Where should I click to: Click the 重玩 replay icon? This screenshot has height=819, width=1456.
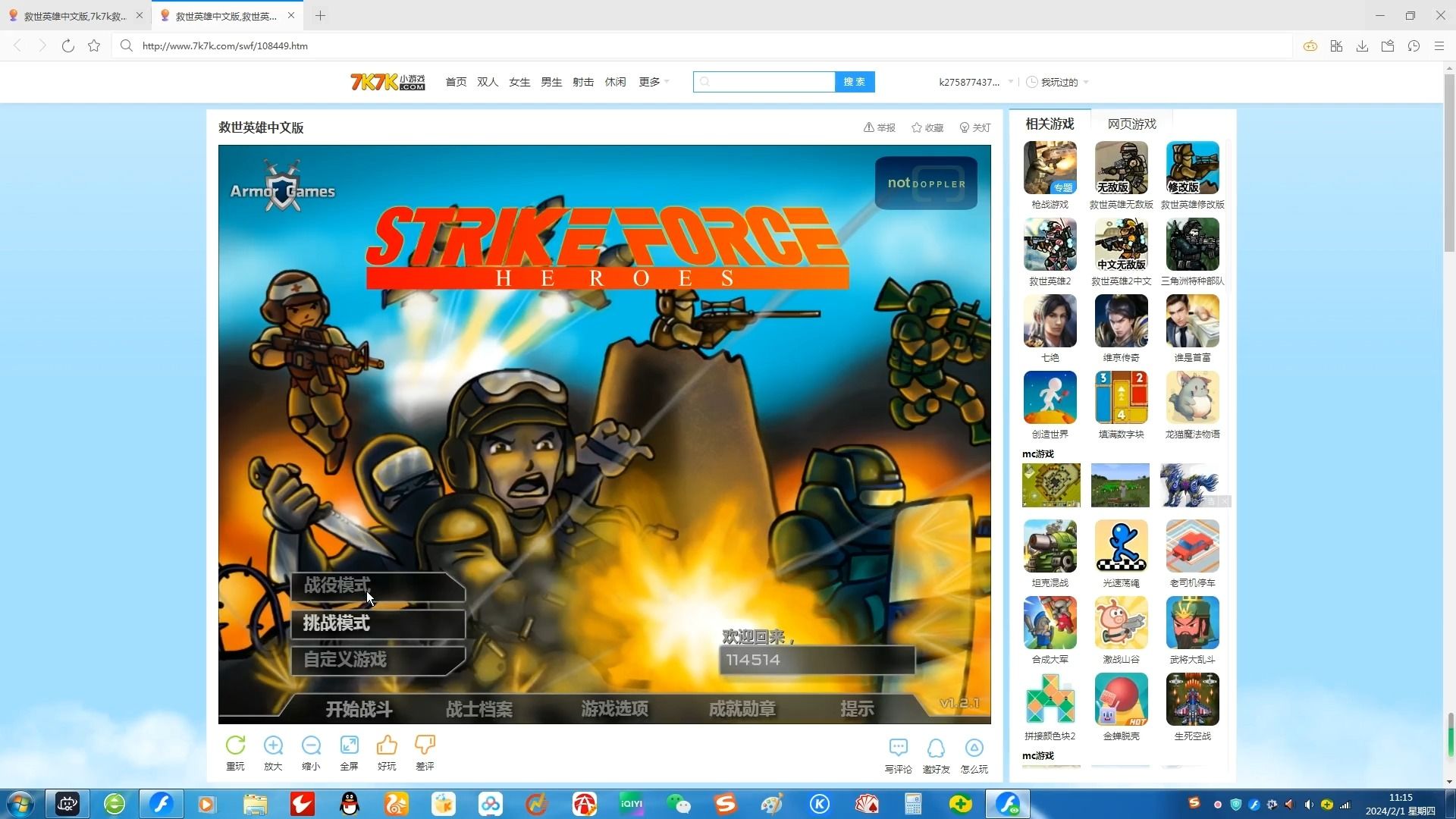click(235, 745)
